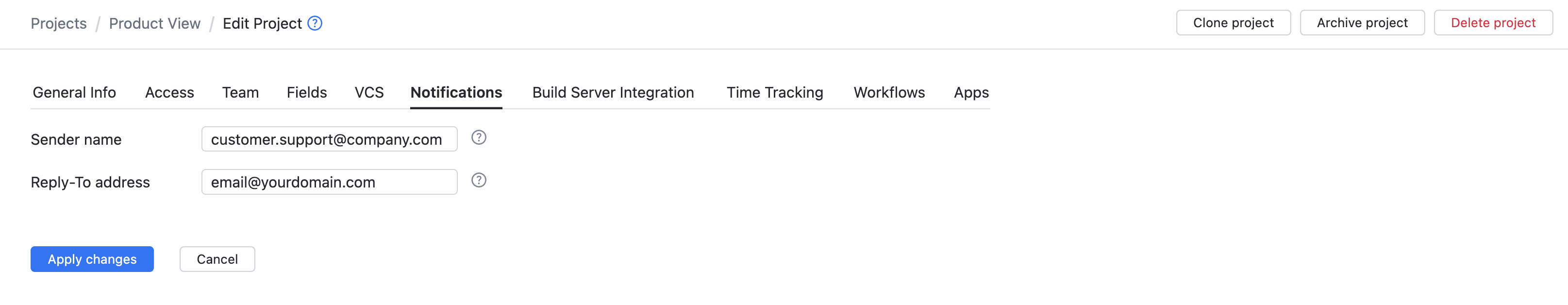Switch to the General Info tab
The image size is (1568, 305).
pos(74,93)
